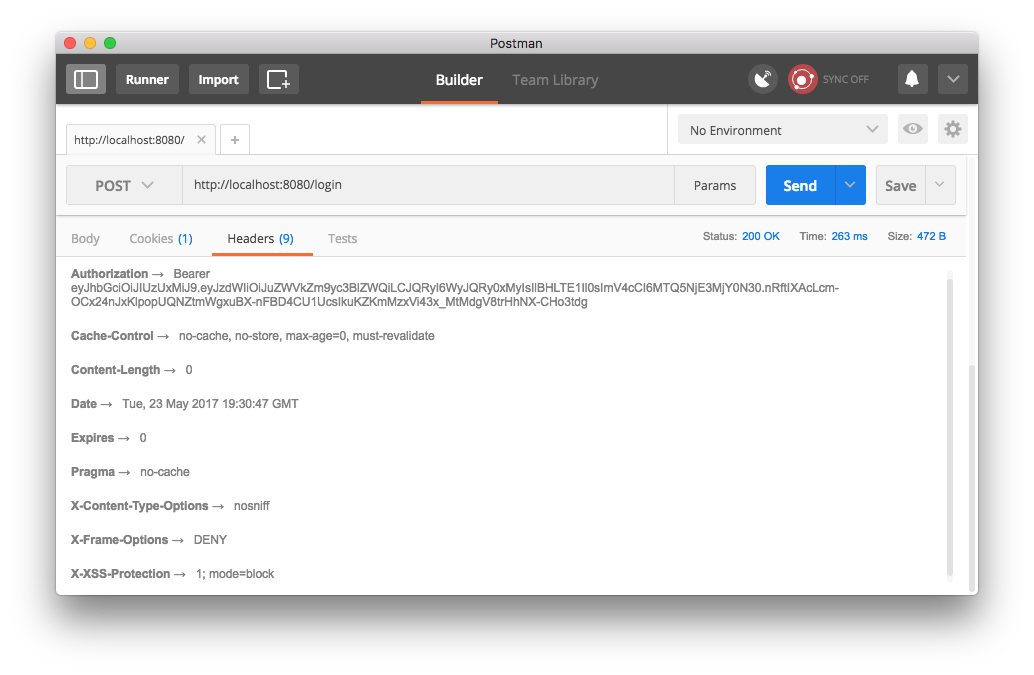Click the green macOS zoom button

point(110,43)
